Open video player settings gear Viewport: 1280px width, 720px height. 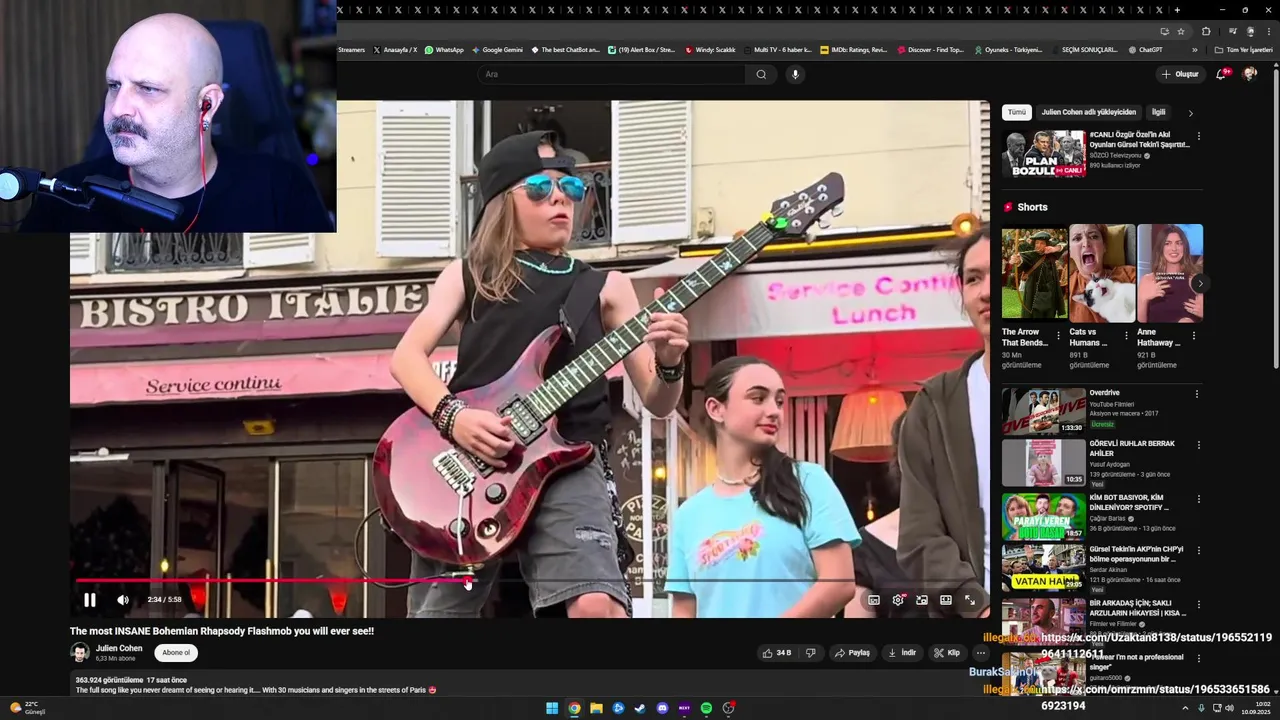[898, 600]
